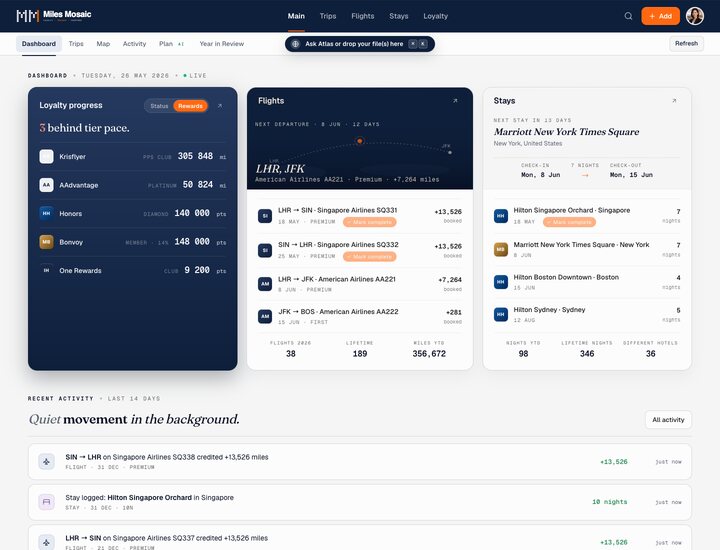Open 'JFK → BOS · American Airlines AA222' row
720x550 pixels.
(360, 316)
